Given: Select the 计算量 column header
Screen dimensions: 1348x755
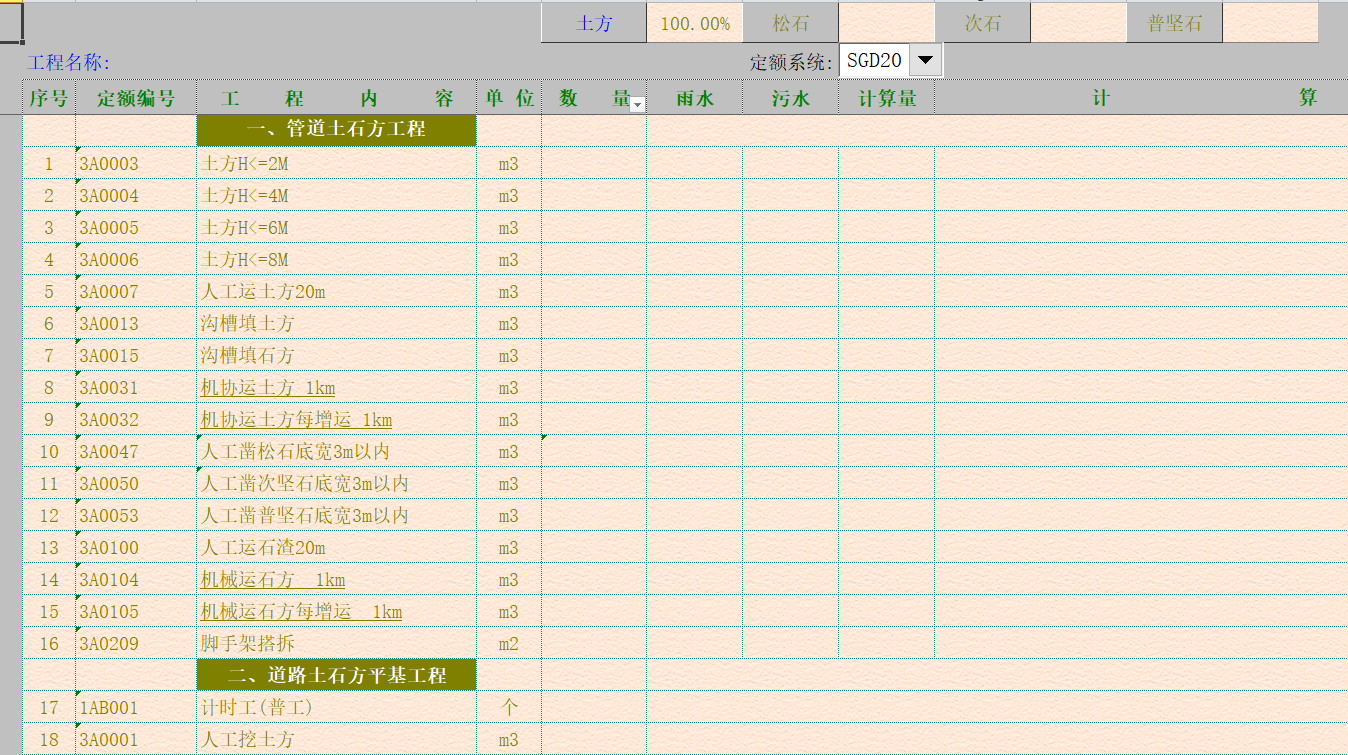Looking at the screenshot, I should tap(886, 98).
